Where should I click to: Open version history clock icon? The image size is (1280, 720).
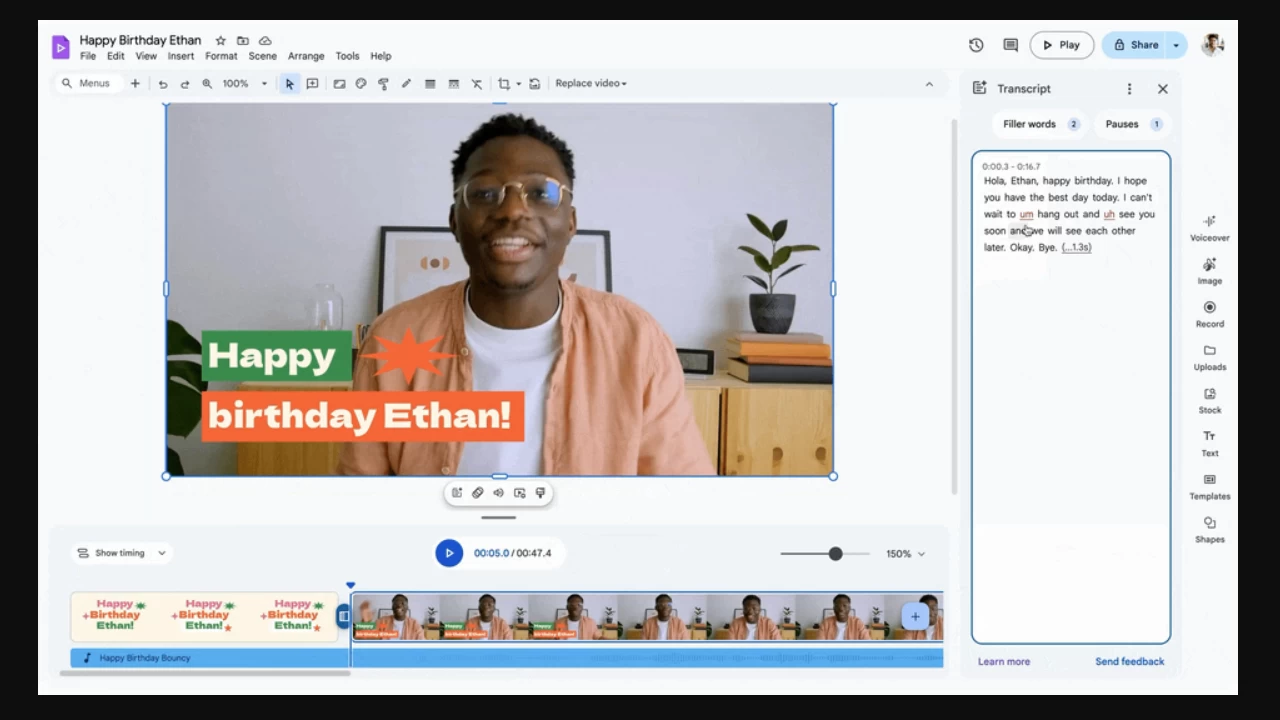click(976, 45)
